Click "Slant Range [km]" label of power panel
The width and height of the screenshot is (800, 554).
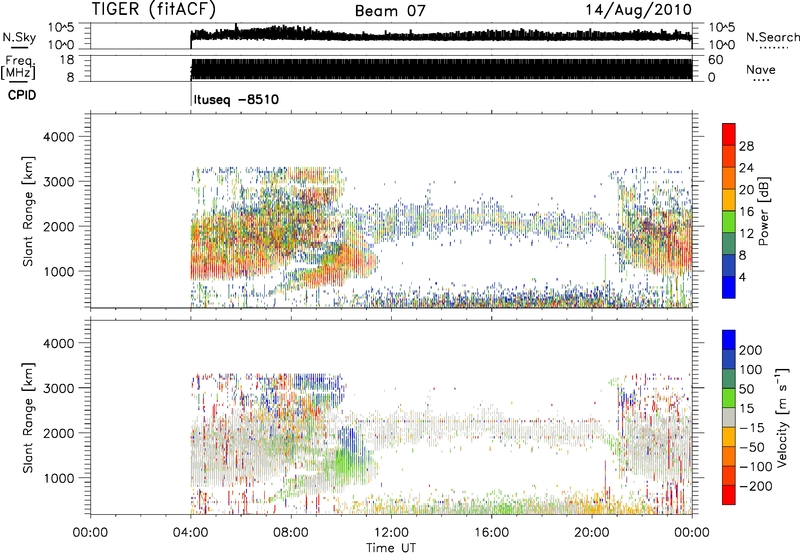coord(28,211)
